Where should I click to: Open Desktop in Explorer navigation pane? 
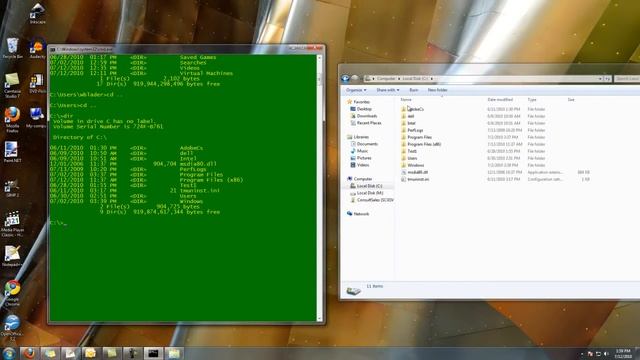click(x=361, y=109)
